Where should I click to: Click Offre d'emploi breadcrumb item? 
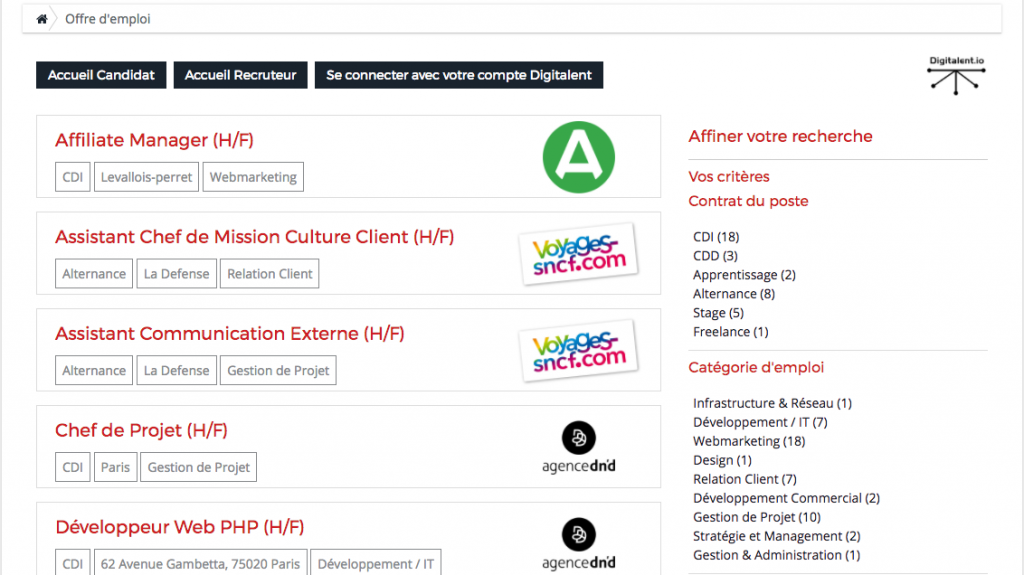pos(108,19)
